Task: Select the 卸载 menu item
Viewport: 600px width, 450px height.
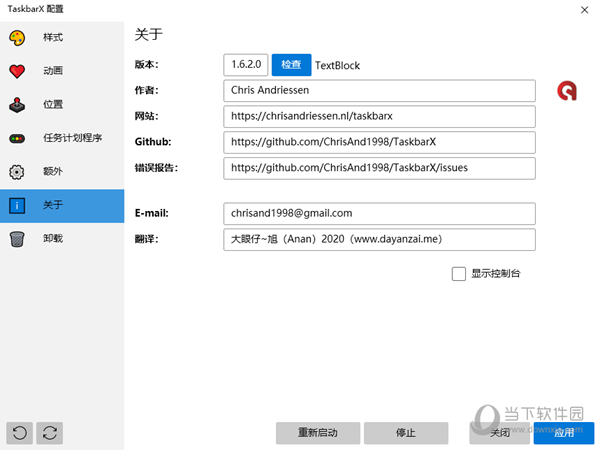Action: (62, 239)
